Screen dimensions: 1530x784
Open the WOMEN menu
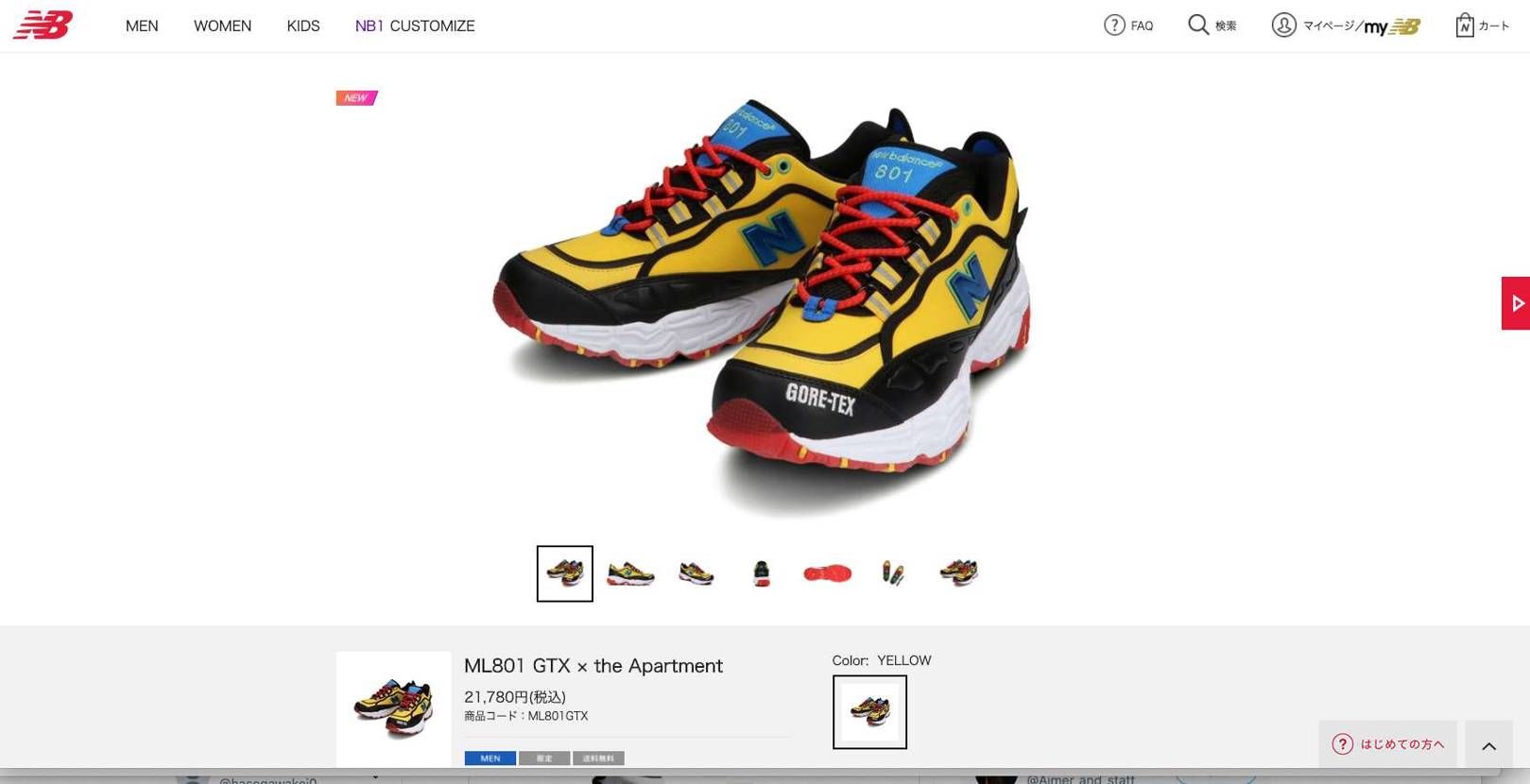pos(222,26)
